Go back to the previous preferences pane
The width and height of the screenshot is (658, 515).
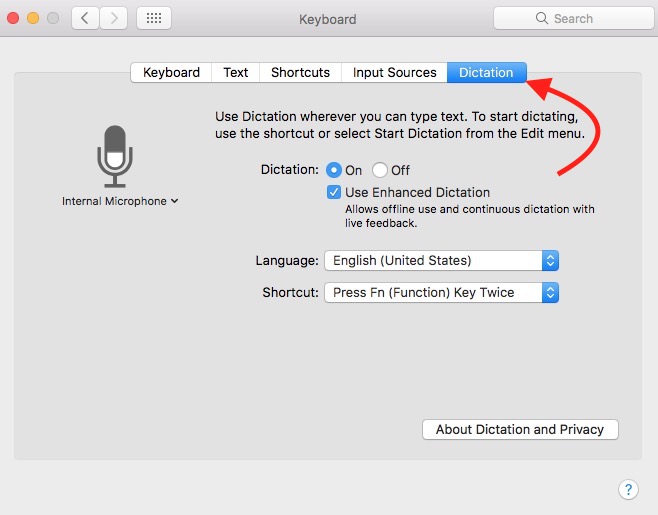85,18
